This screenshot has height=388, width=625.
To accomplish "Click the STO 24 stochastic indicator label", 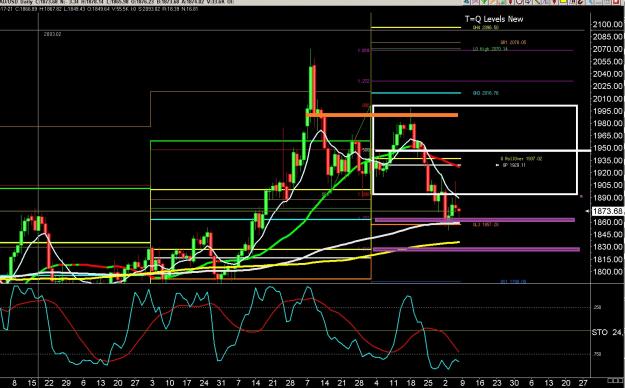I will [x=608, y=332].
